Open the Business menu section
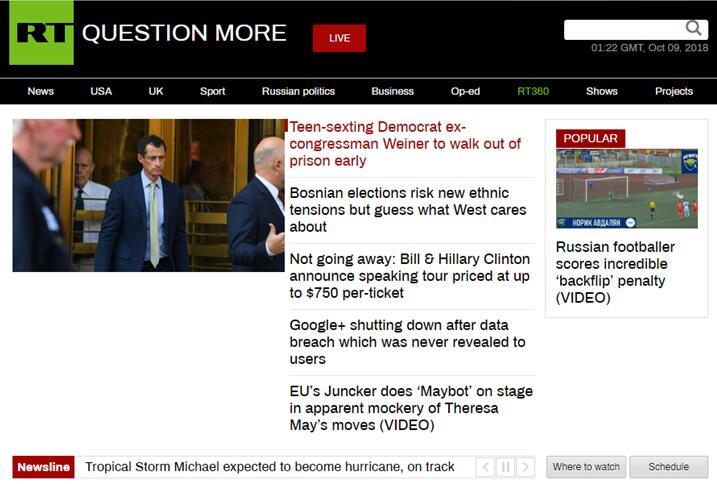The image size is (717, 484). click(x=392, y=91)
